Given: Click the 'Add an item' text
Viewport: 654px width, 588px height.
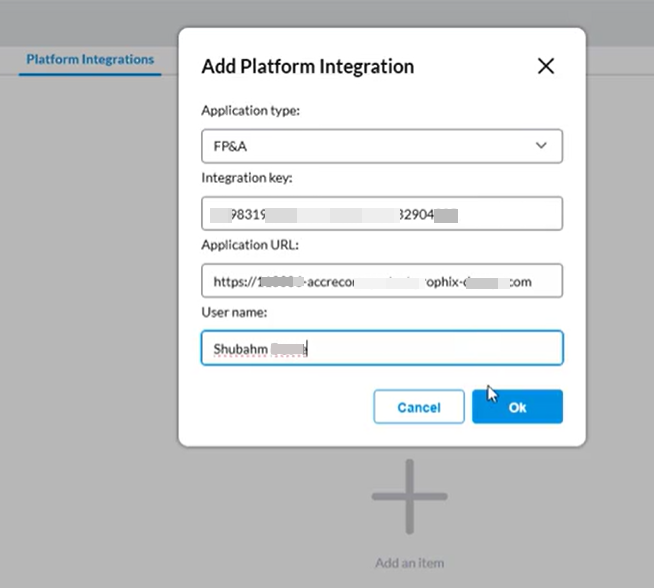Looking at the screenshot, I should (x=410, y=563).
